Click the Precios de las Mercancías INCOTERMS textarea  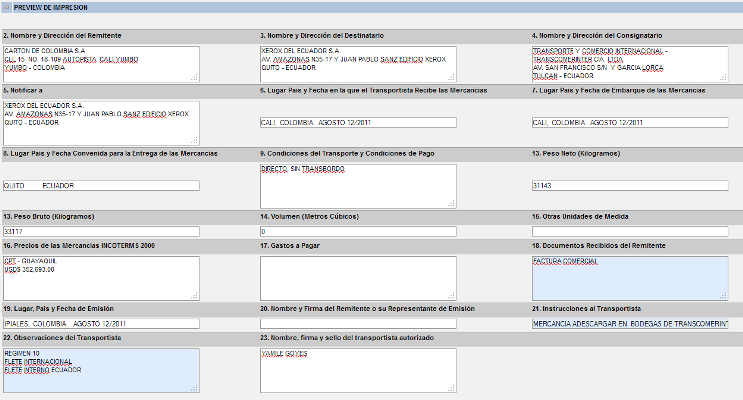coord(100,277)
